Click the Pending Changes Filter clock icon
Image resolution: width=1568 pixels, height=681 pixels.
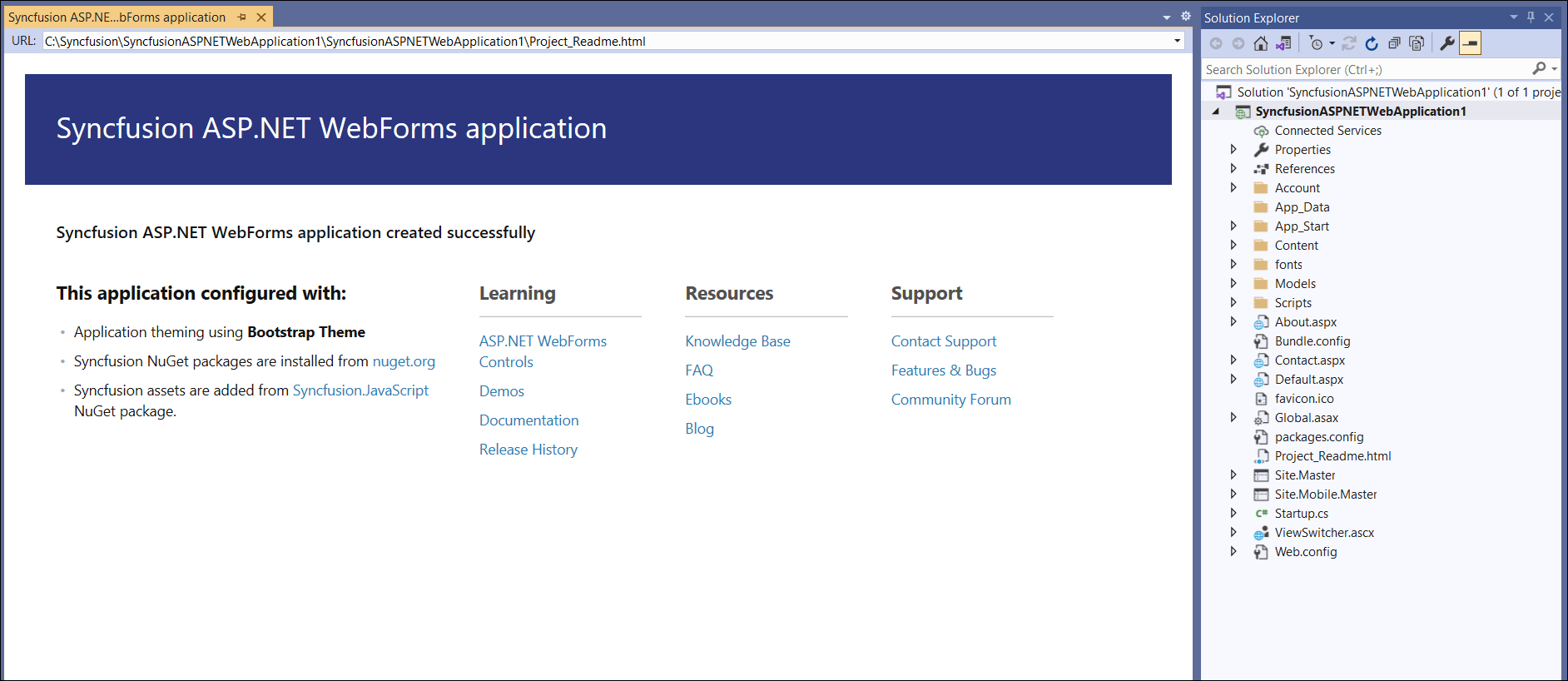pos(1316,43)
